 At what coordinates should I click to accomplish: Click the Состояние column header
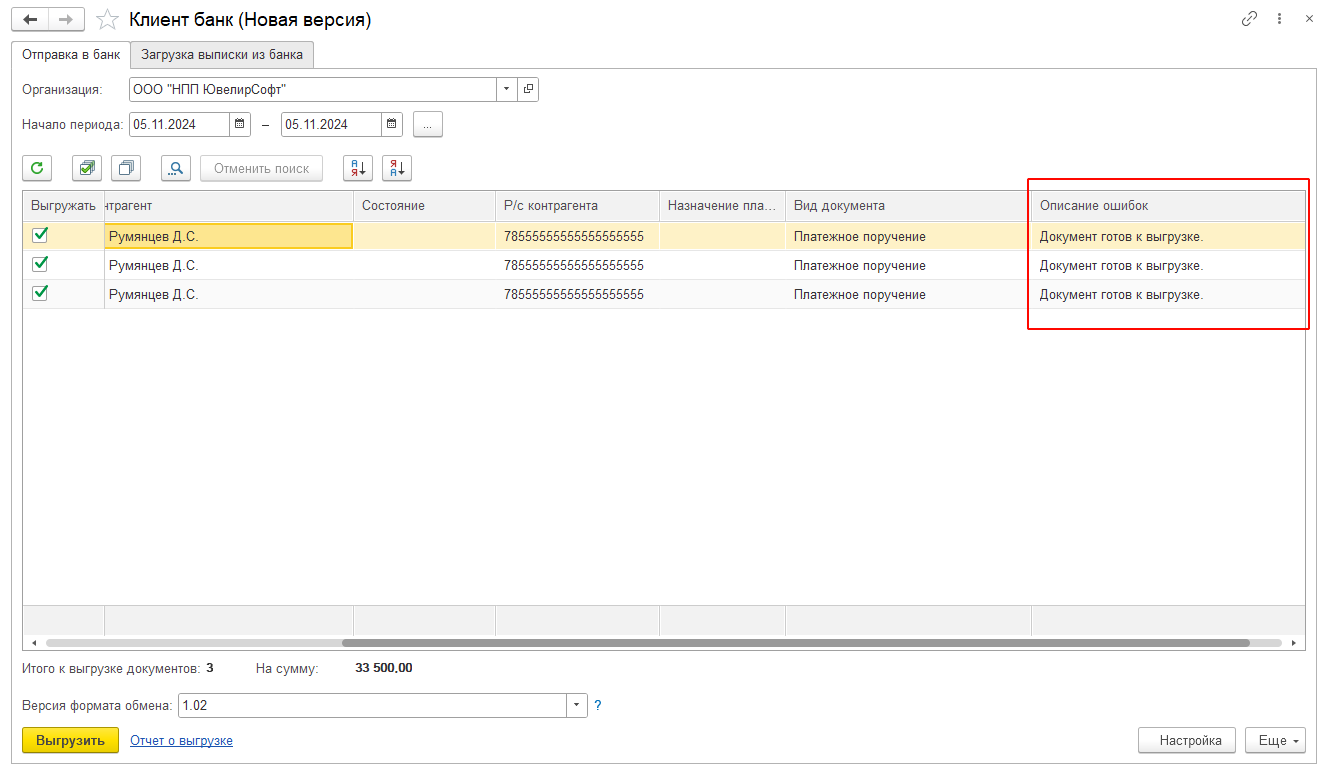[x=424, y=206]
